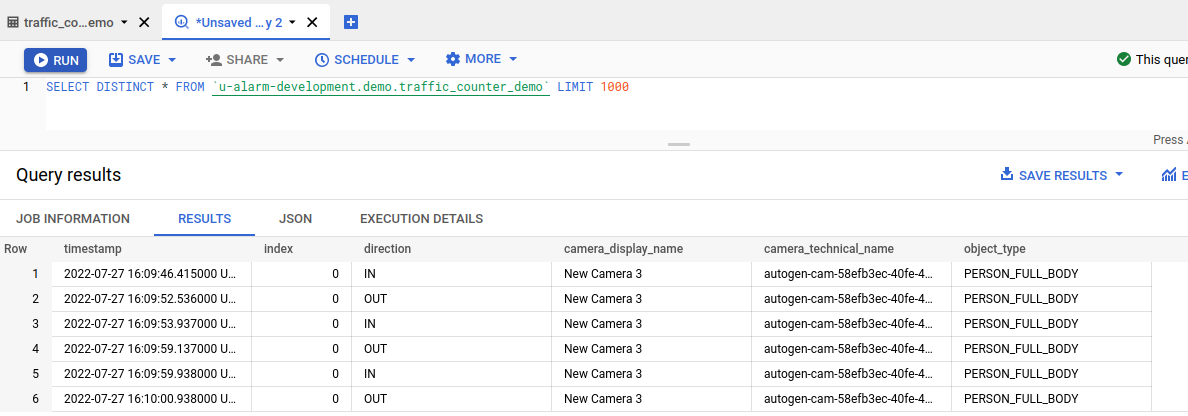Run the SQL query

(x=56, y=60)
